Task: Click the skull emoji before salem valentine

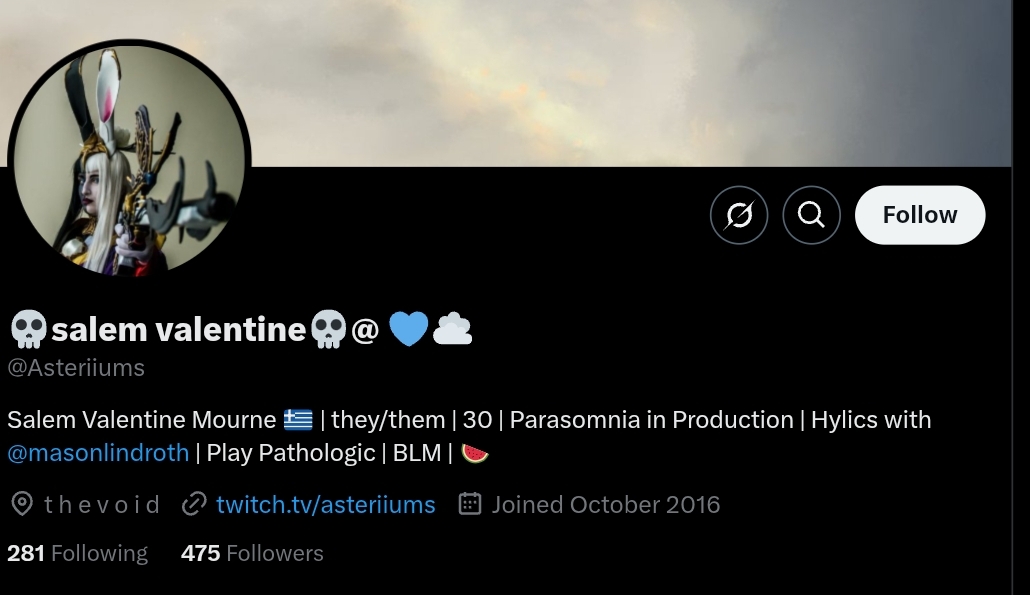Action: 28,330
